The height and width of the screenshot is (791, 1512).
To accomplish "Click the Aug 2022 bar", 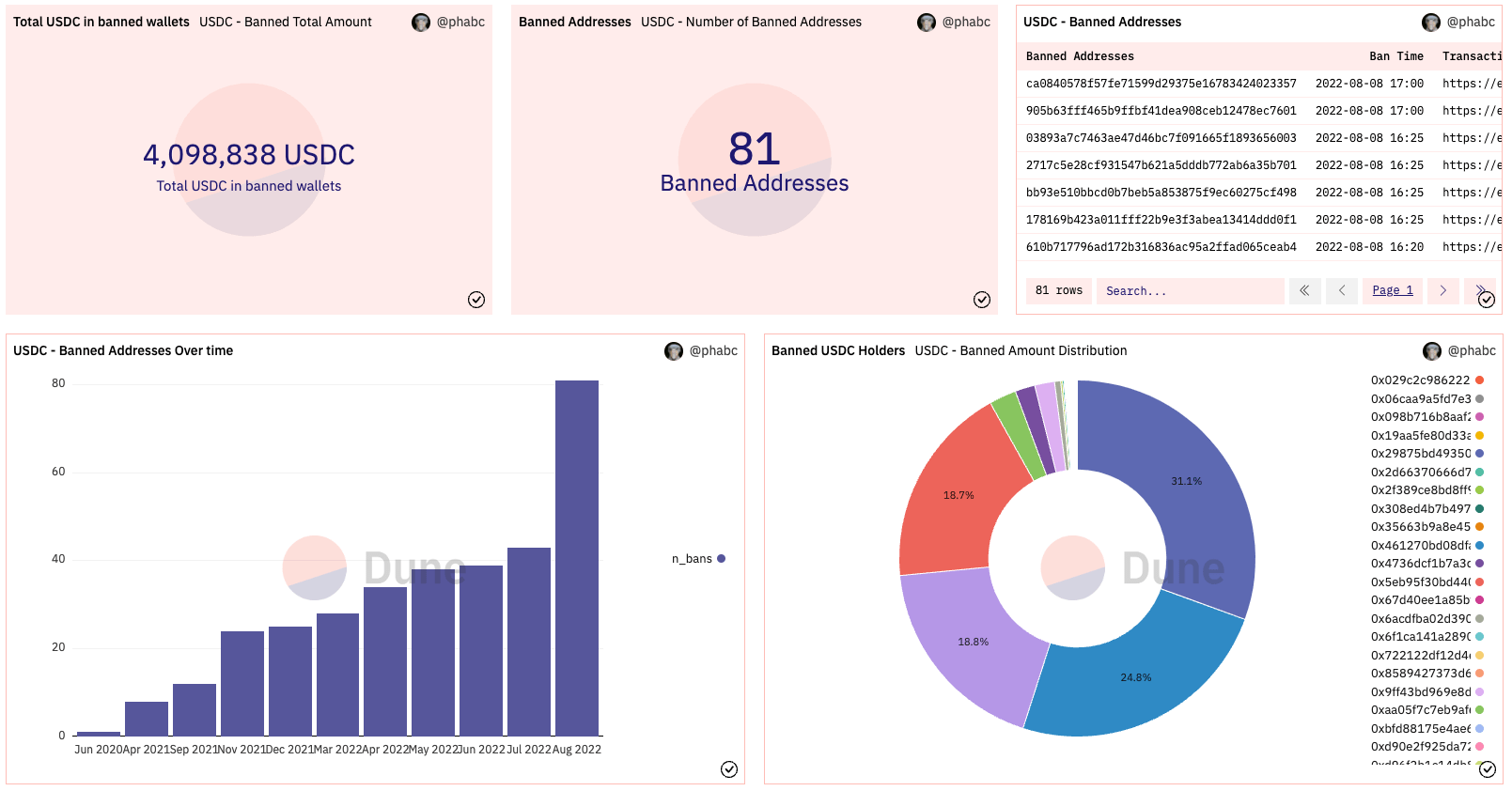I will [x=577, y=558].
